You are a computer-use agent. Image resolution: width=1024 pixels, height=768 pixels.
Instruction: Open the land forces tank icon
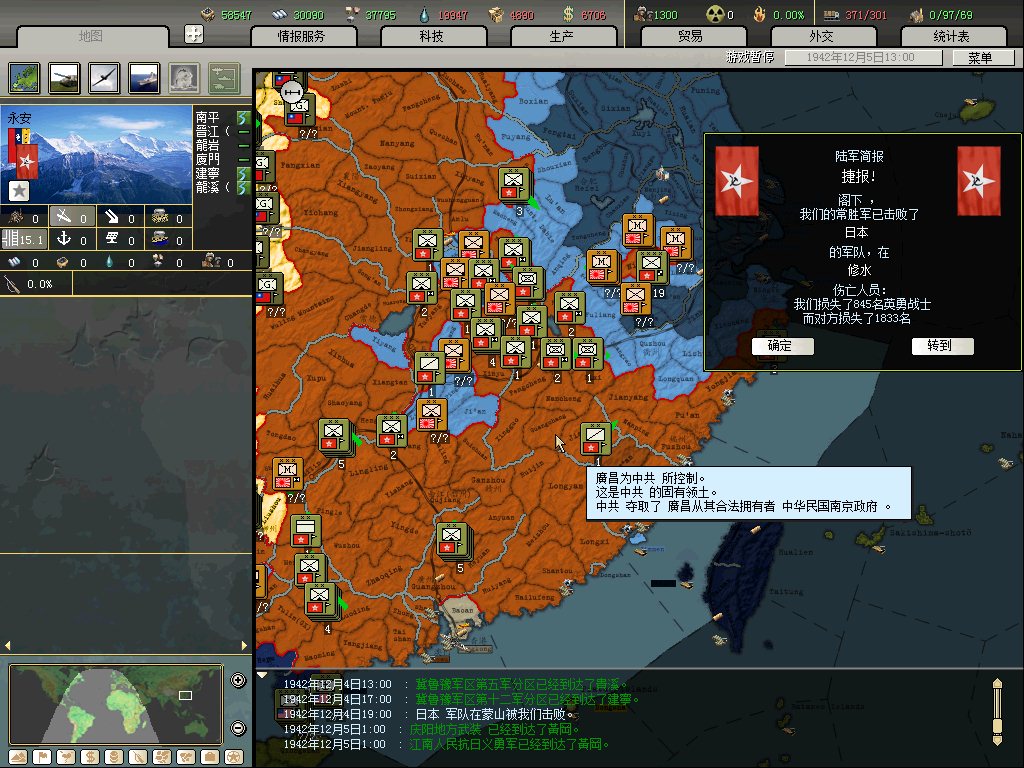tap(65, 78)
